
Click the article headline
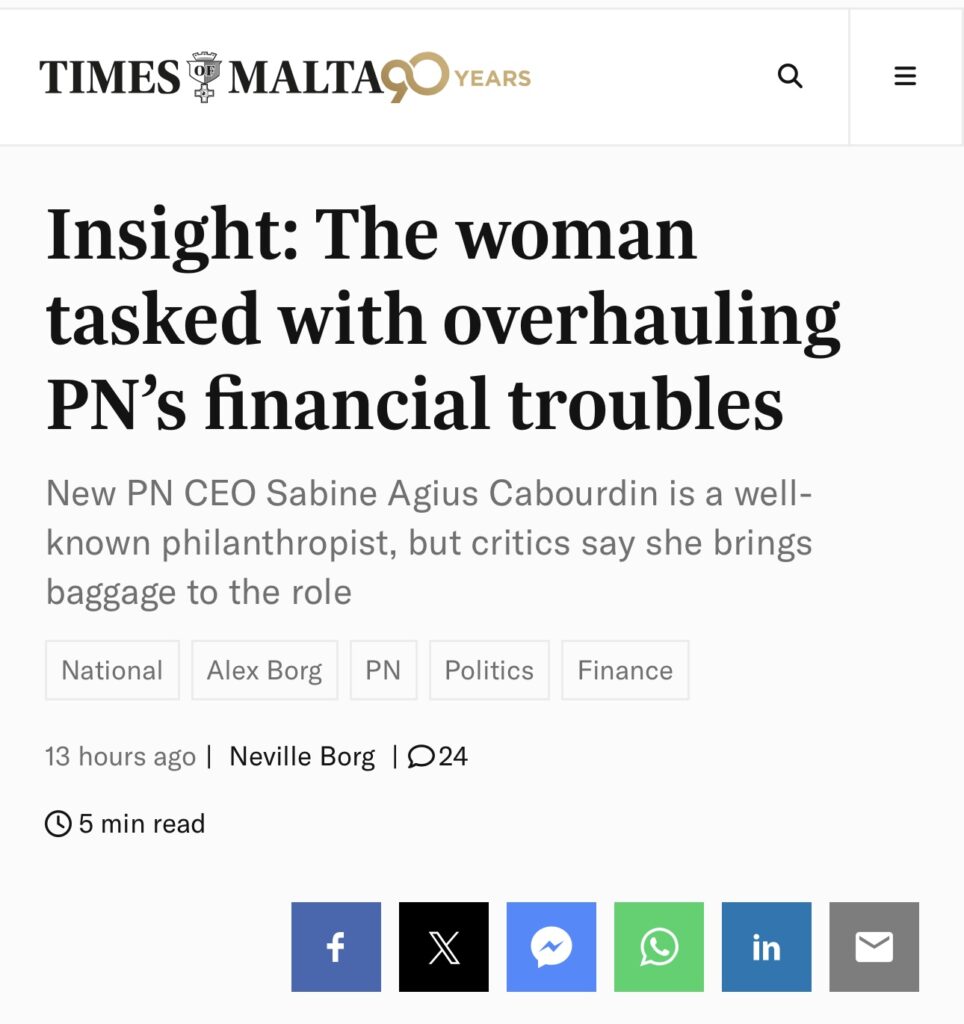pos(440,319)
